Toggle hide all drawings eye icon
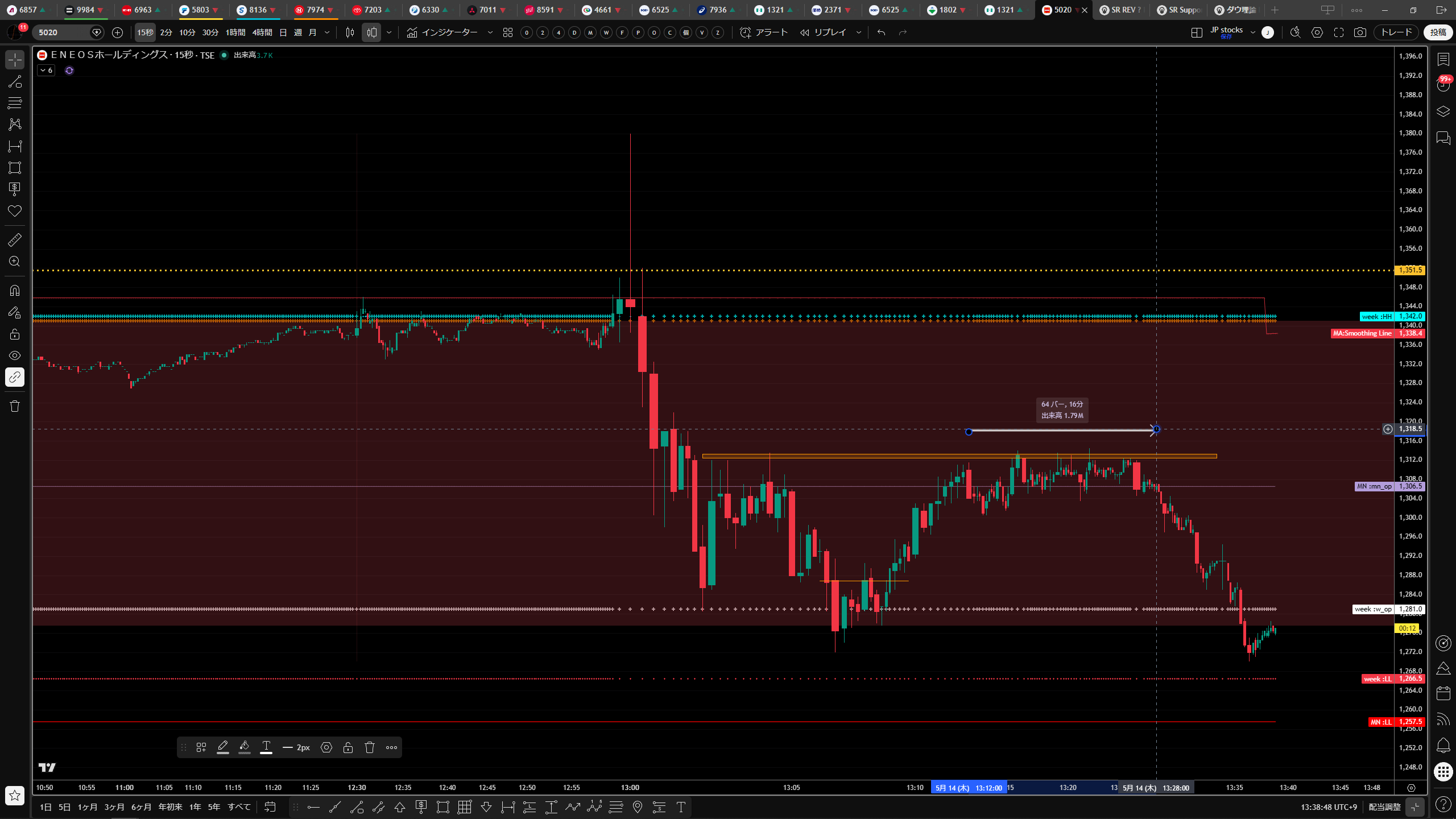Image resolution: width=1456 pixels, height=819 pixels. 15,355
